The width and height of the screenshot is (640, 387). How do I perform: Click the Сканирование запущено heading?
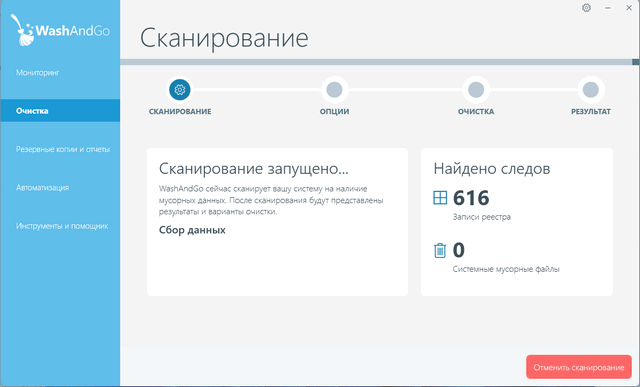pos(254,168)
